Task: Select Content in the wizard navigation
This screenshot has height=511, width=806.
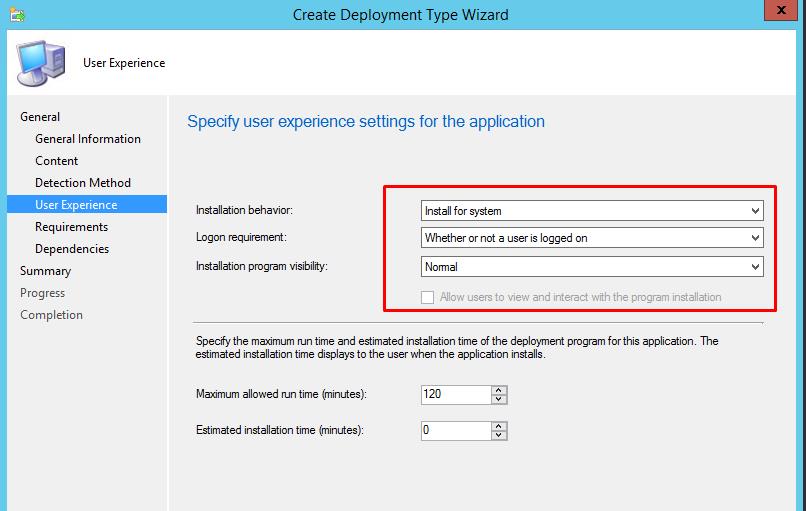Action: coord(57,161)
